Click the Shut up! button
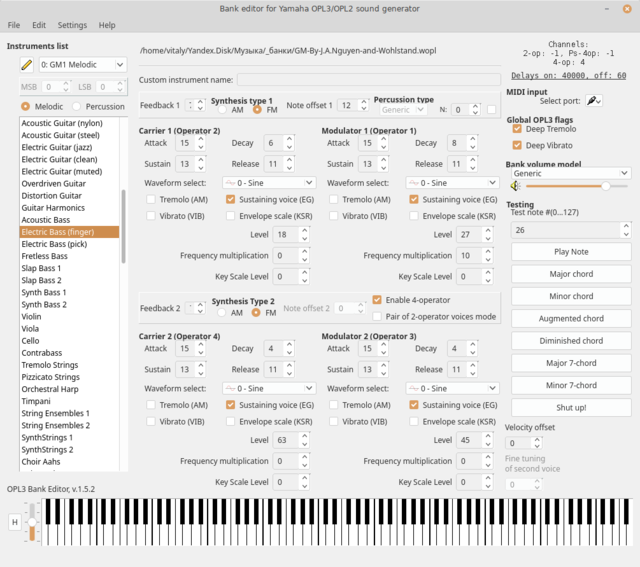The image size is (640, 567). [x=571, y=408]
